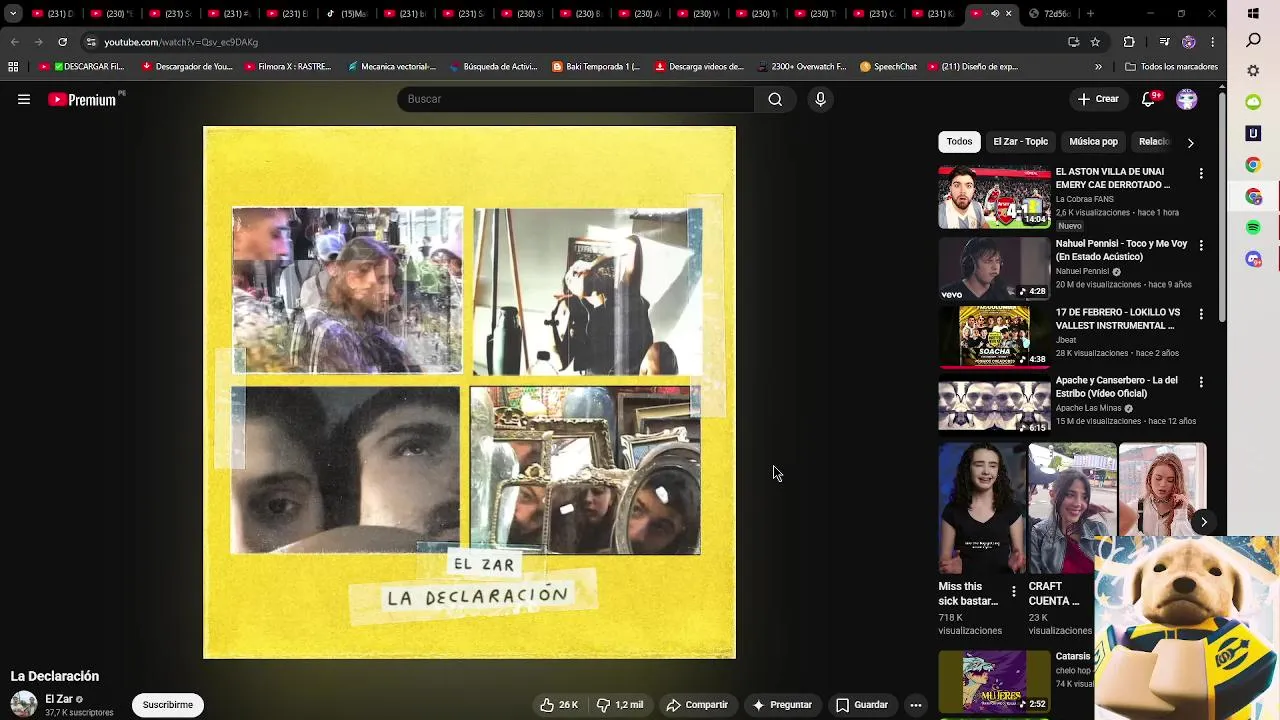Click the Buscar search field
This screenshot has width=1280, height=720.
pos(576,99)
